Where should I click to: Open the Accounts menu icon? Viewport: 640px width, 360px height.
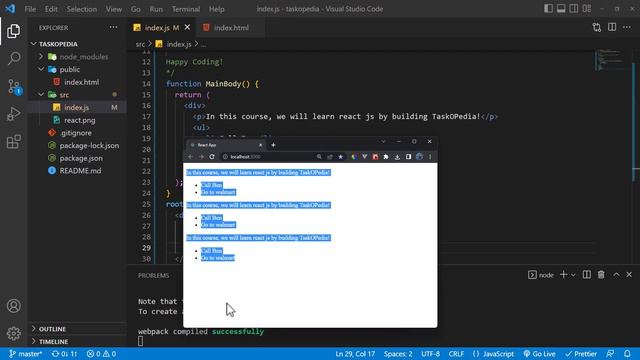[13, 306]
